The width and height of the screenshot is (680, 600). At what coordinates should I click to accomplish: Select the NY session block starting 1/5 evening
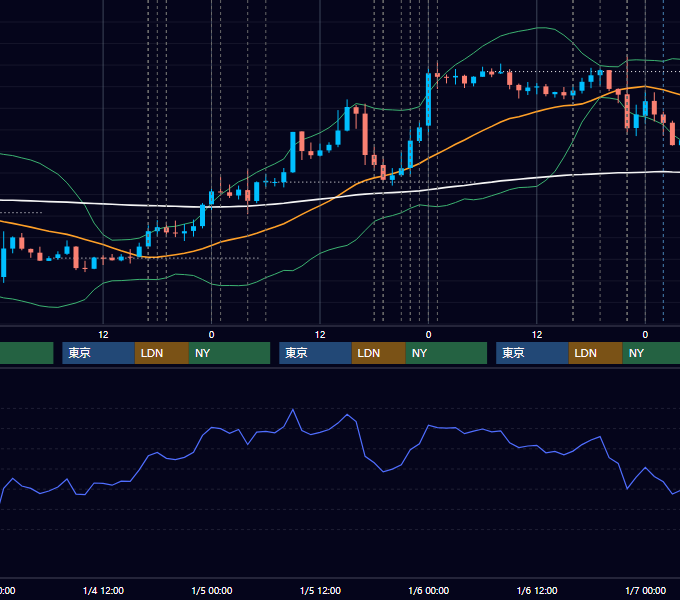point(446,353)
